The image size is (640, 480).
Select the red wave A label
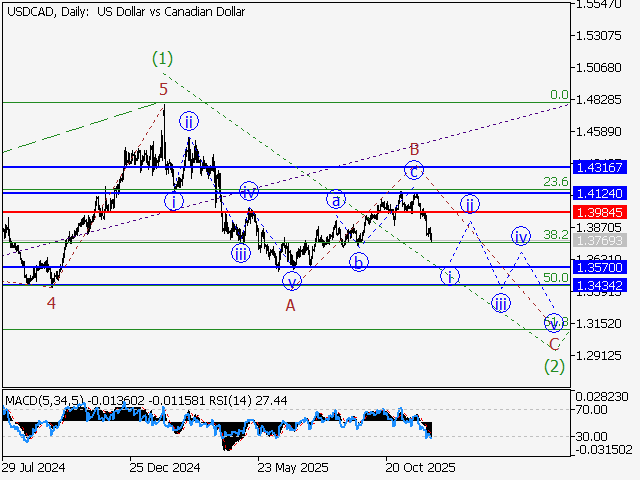point(290,305)
